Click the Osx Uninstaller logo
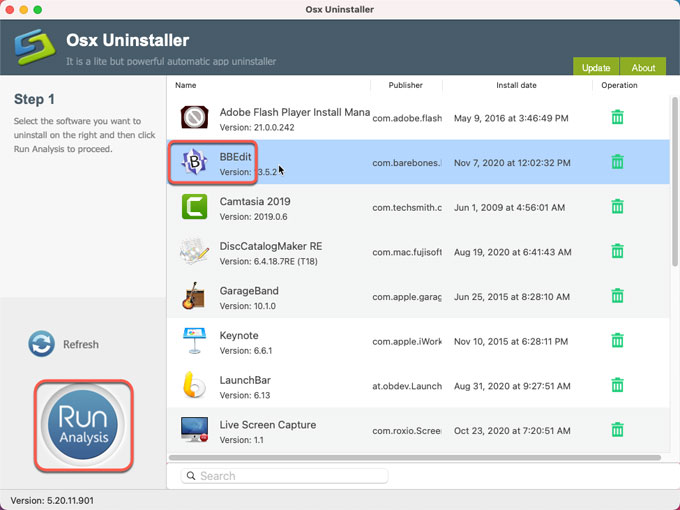This screenshot has height=510, width=680. [35, 47]
